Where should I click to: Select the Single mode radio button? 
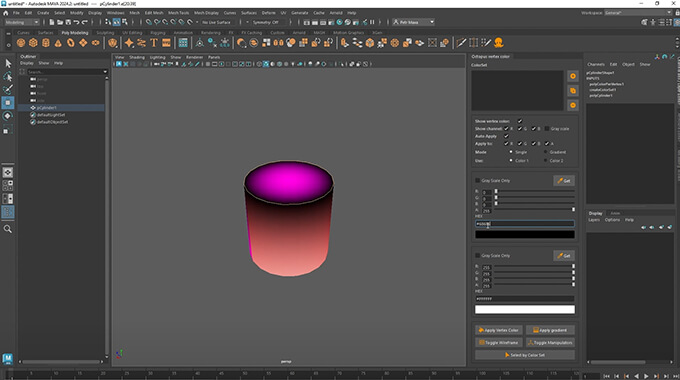pos(511,152)
